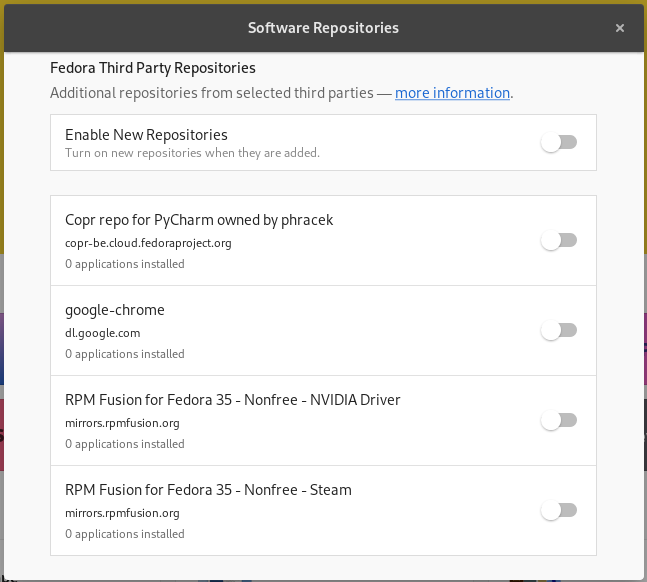Viewport: 647px width, 582px height.
Task: Enable the PyCharm Copr repo switch
Action: [559, 241]
